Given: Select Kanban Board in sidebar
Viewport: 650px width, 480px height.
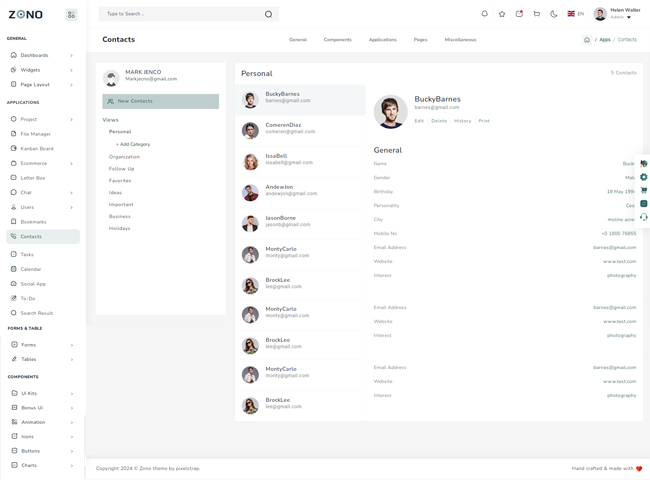Looking at the screenshot, I should coord(37,148).
